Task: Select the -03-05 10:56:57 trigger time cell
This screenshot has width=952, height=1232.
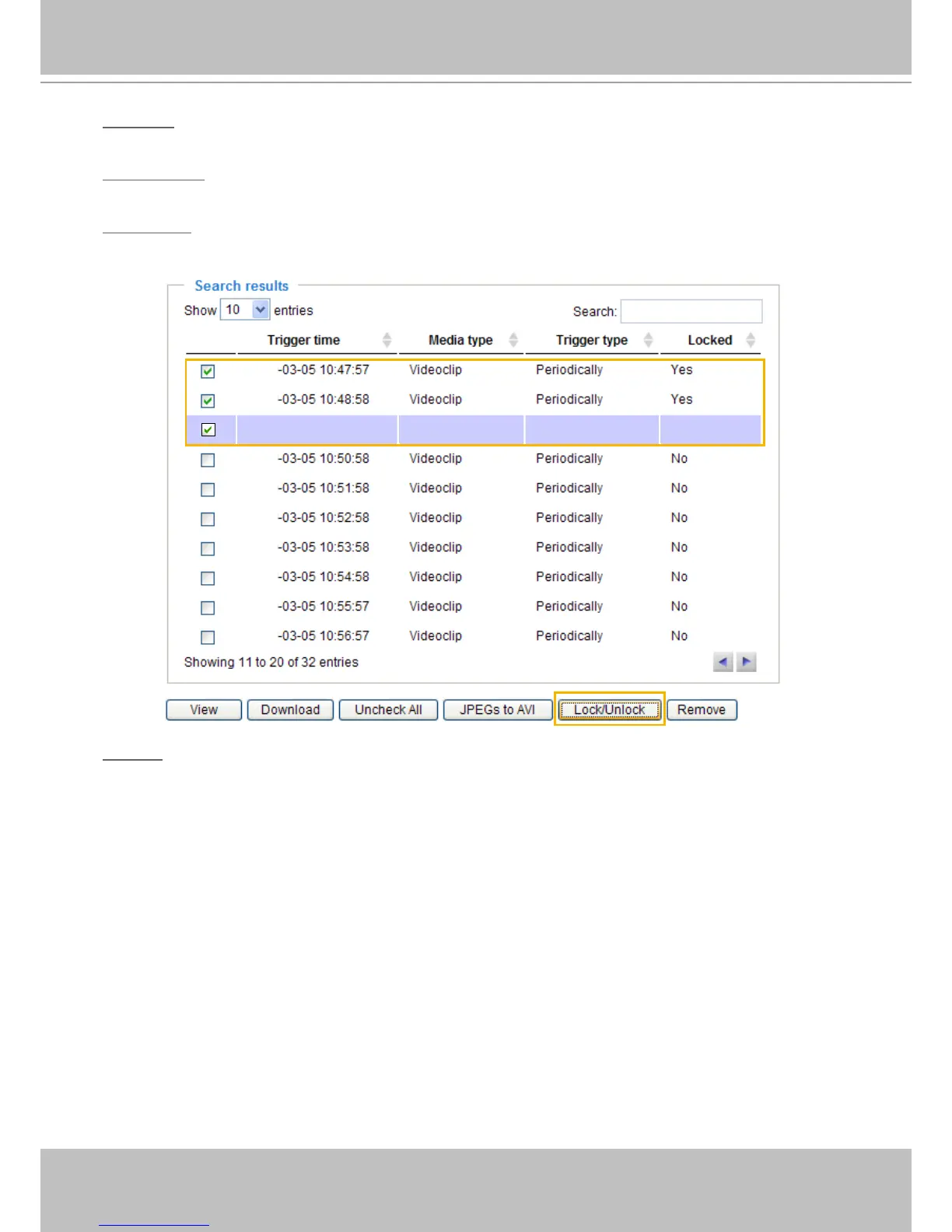Action: click(x=324, y=635)
